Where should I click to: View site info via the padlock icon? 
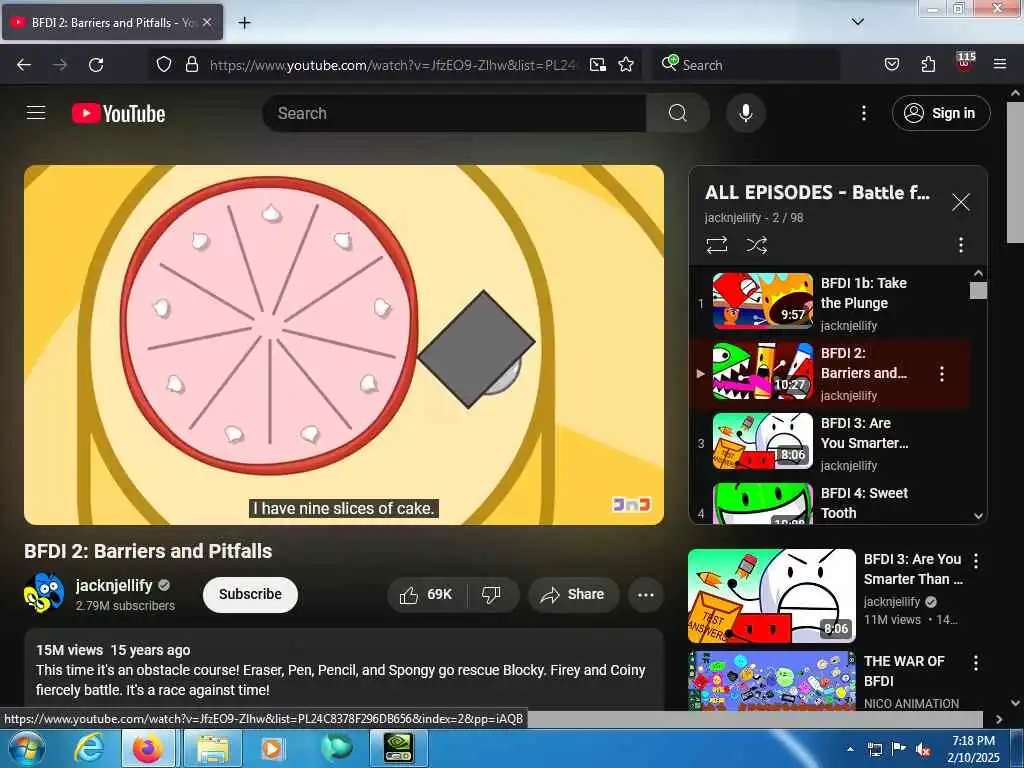coord(191,64)
